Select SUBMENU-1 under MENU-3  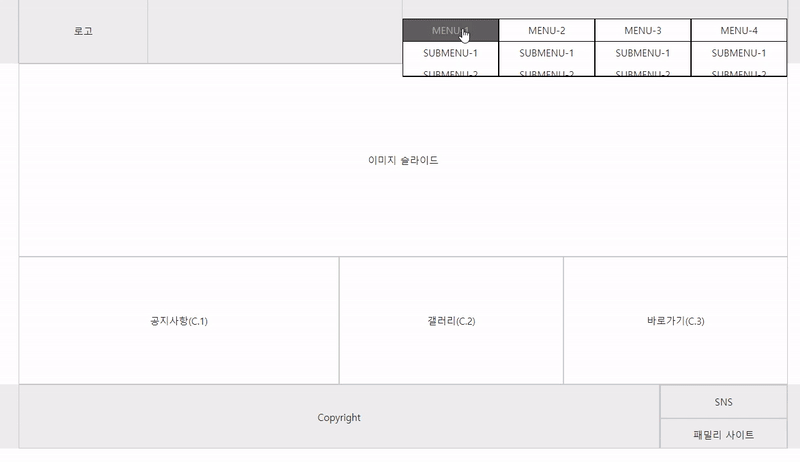(x=643, y=53)
